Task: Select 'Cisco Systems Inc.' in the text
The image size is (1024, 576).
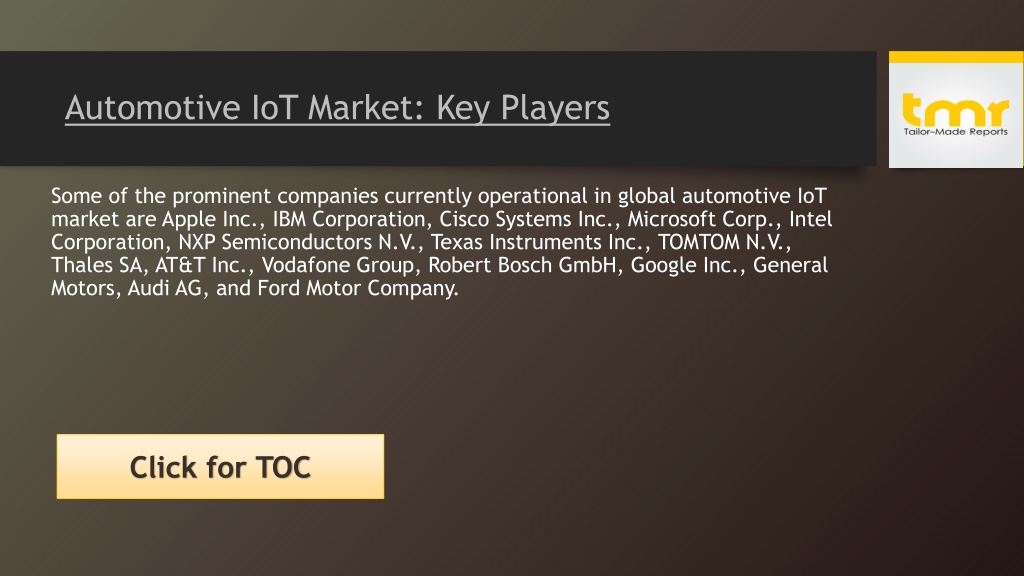Action: 526,219
